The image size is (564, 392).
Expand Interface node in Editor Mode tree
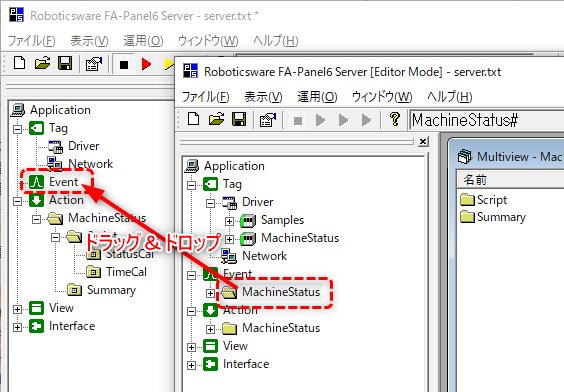(191, 365)
